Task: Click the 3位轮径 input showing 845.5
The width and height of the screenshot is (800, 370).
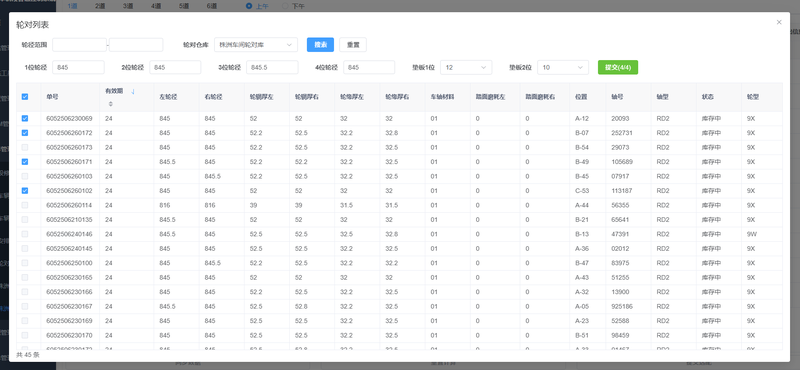Action: coord(272,67)
